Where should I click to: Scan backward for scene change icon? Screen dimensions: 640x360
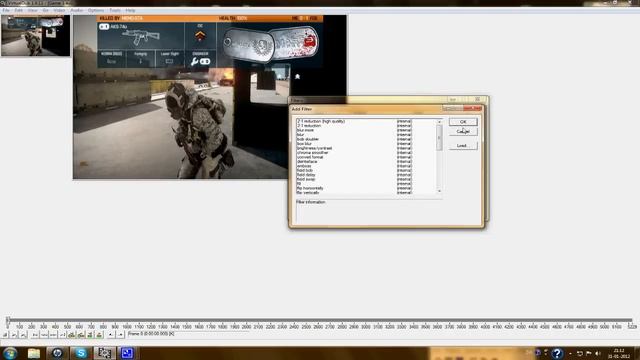click(x=90, y=335)
